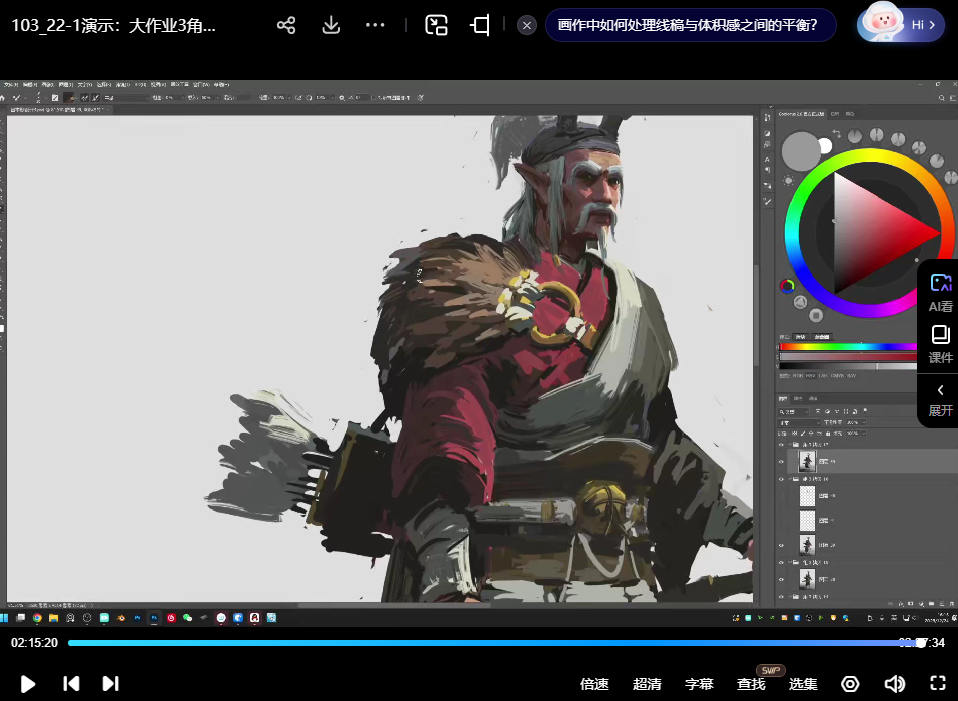
Task: Click the suggested question about 线稿与体积感
Action: pyautogui.click(x=690, y=25)
